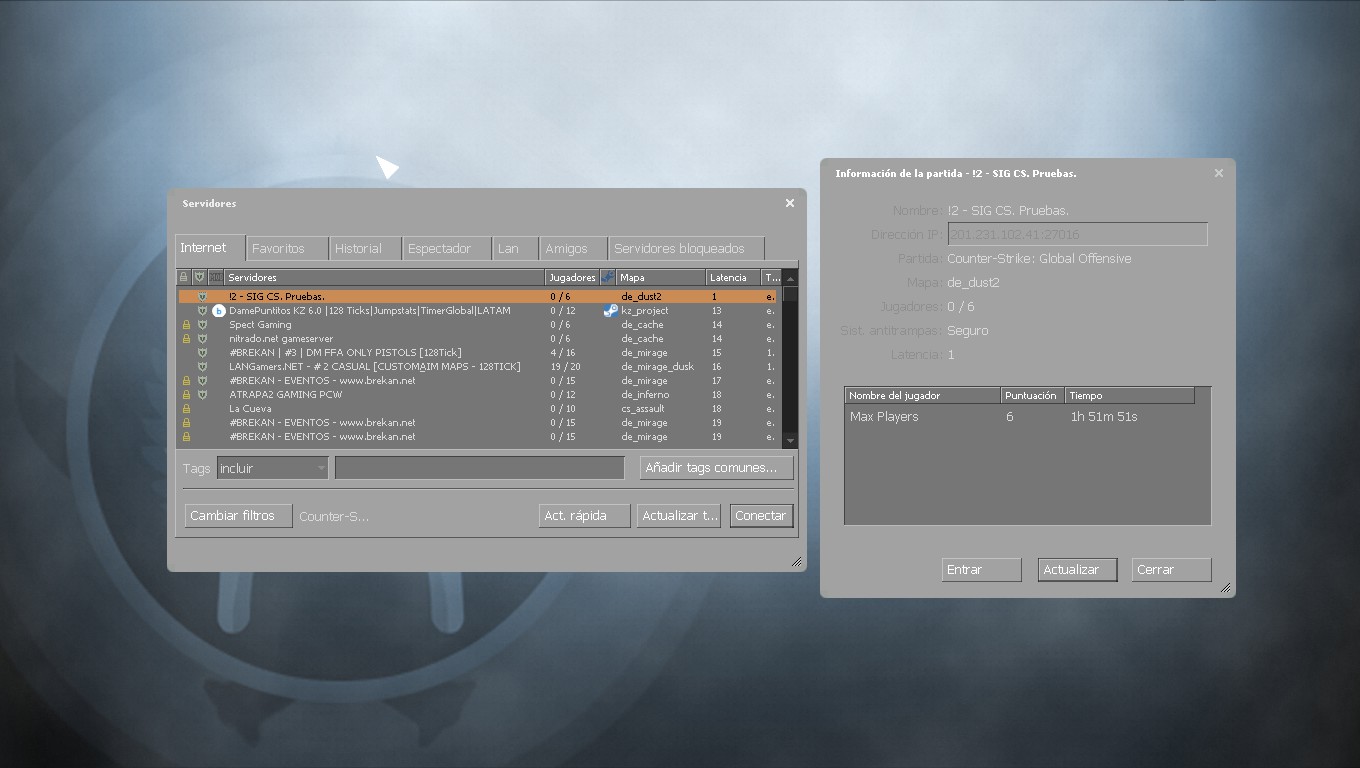Image resolution: width=1360 pixels, height=768 pixels.
Task: Click 'Max Players' row in player list
Action: 1020,417
